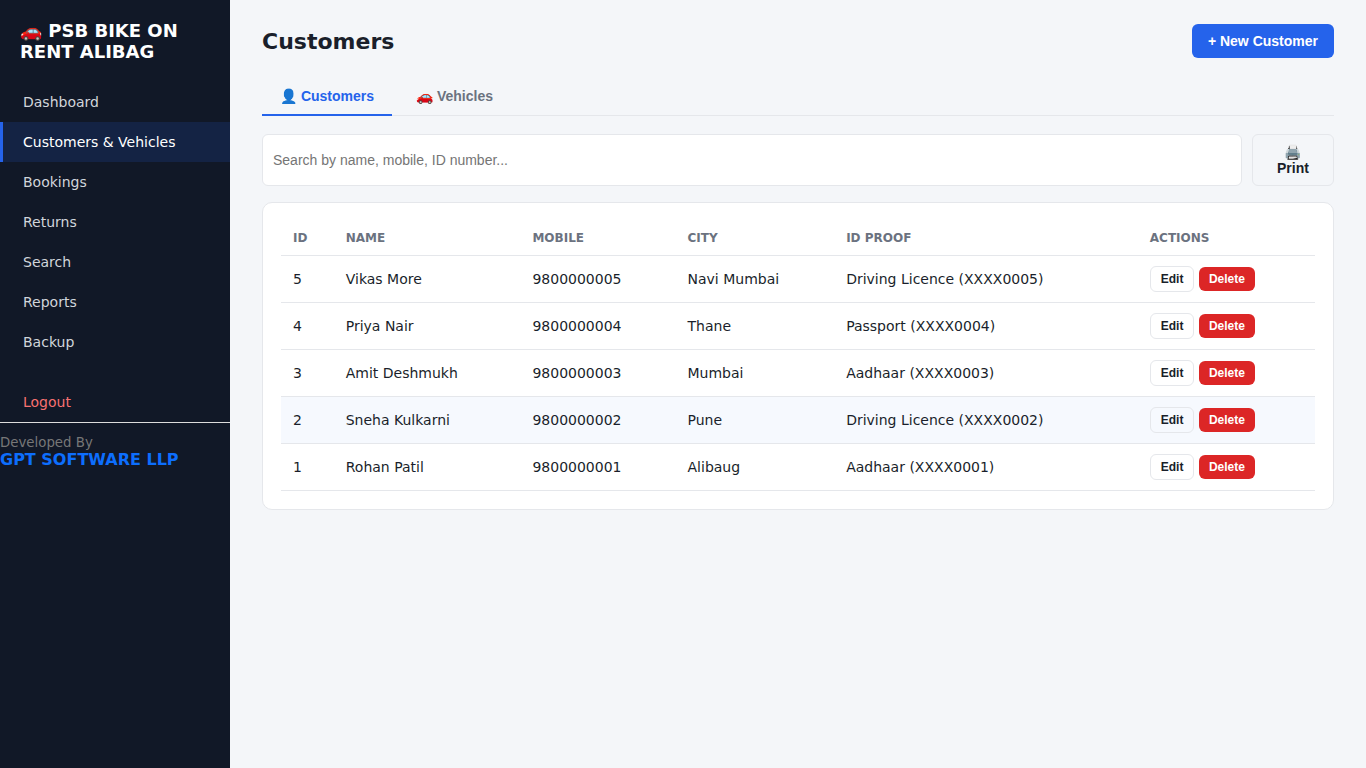Click the Alibaug city cell
The image size is (1366, 768).
click(x=714, y=467)
